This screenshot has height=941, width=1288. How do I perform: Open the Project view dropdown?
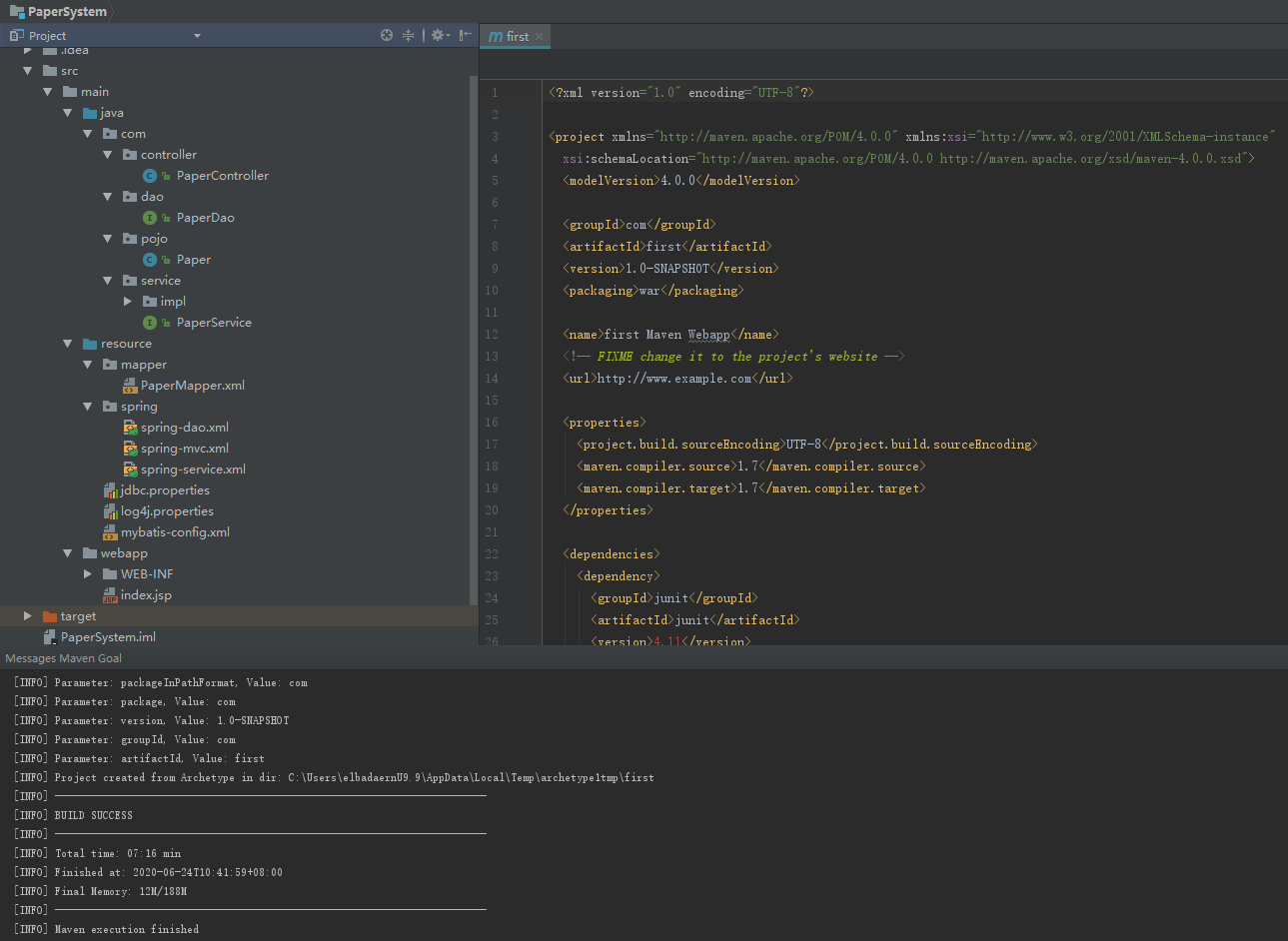pyautogui.click(x=197, y=36)
